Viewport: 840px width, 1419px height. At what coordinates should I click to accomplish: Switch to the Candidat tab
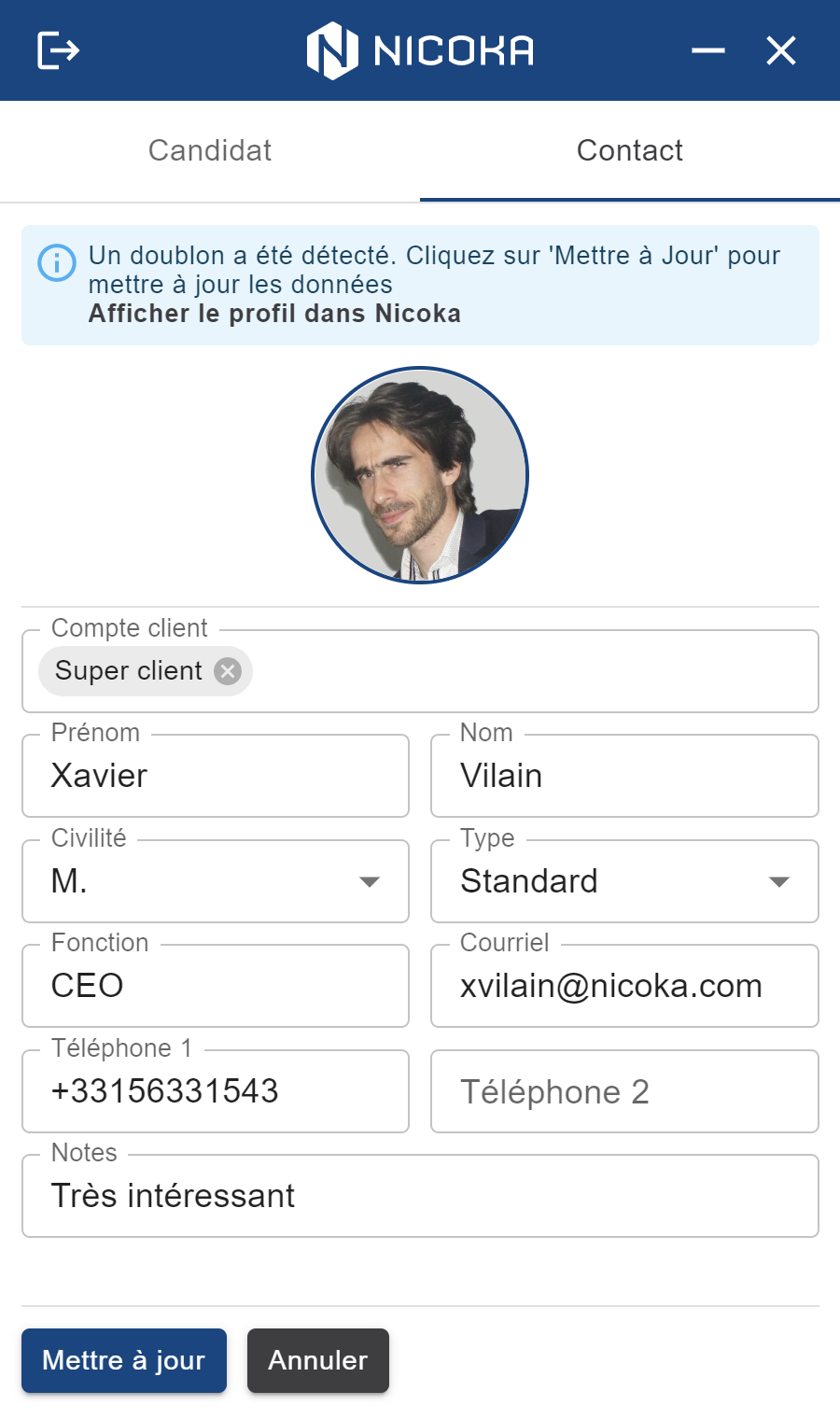210,150
